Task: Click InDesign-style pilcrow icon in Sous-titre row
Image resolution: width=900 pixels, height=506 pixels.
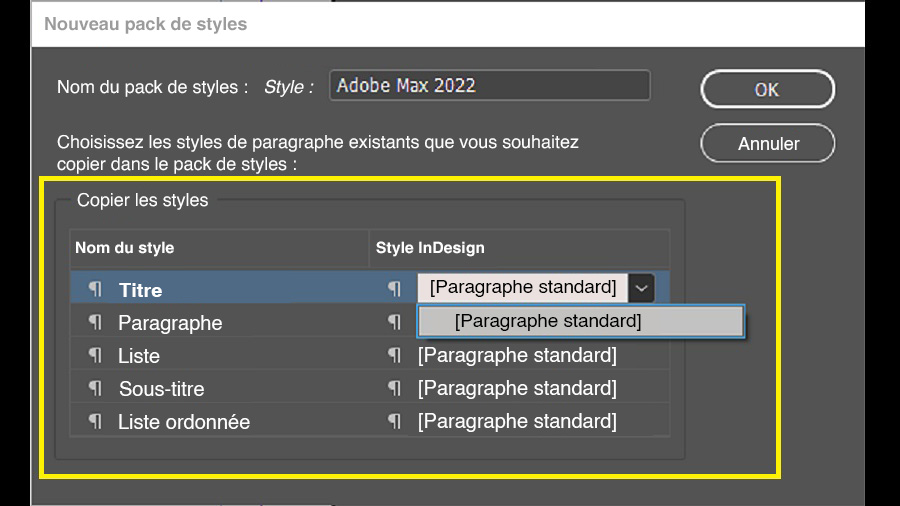Action: tap(395, 388)
